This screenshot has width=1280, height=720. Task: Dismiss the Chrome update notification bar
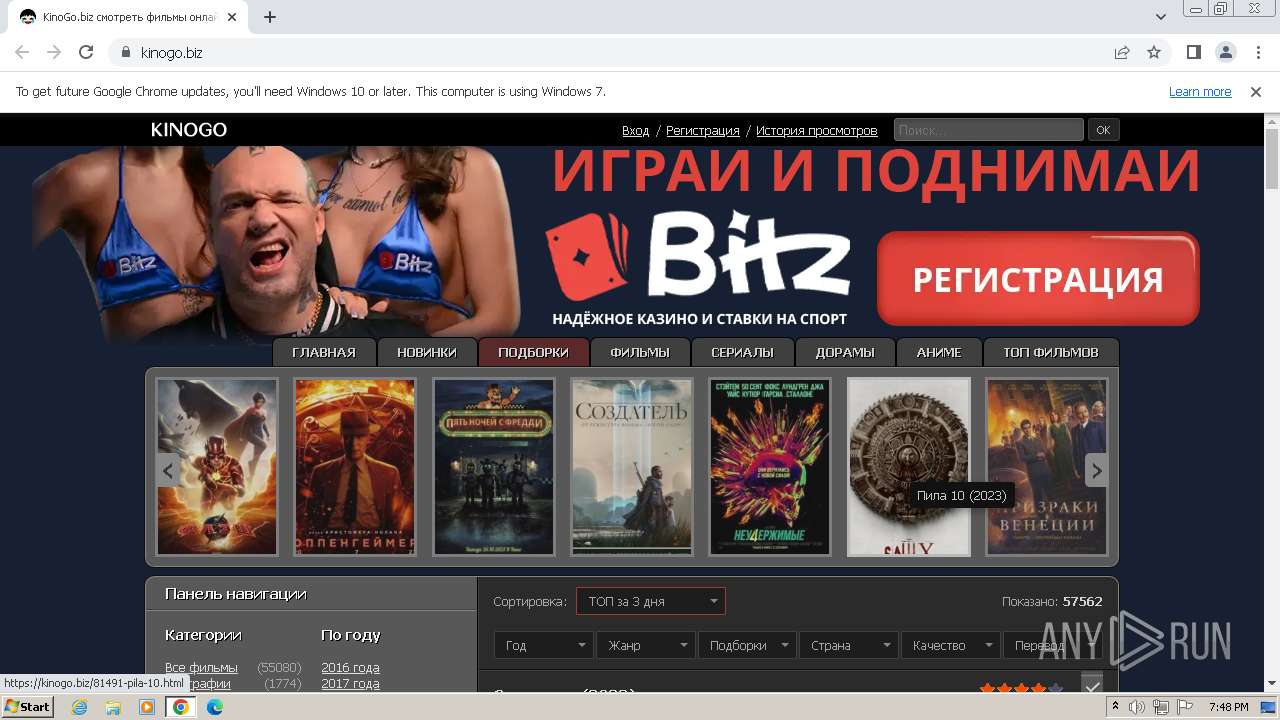(1256, 91)
